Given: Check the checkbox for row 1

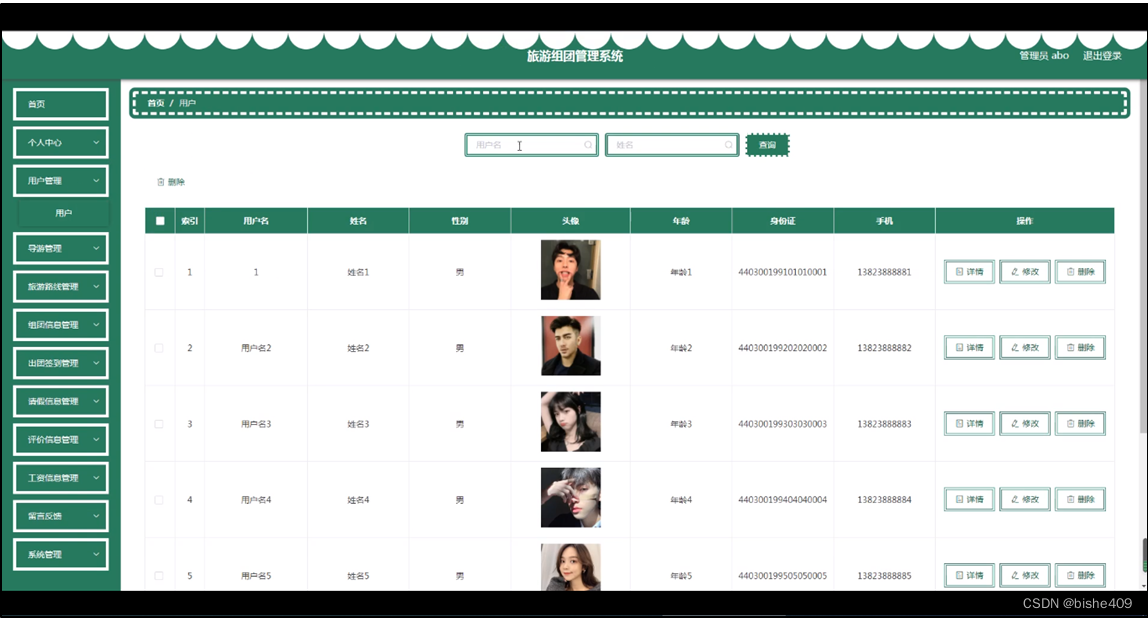Looking at the screenshot, I should (159, 272).
